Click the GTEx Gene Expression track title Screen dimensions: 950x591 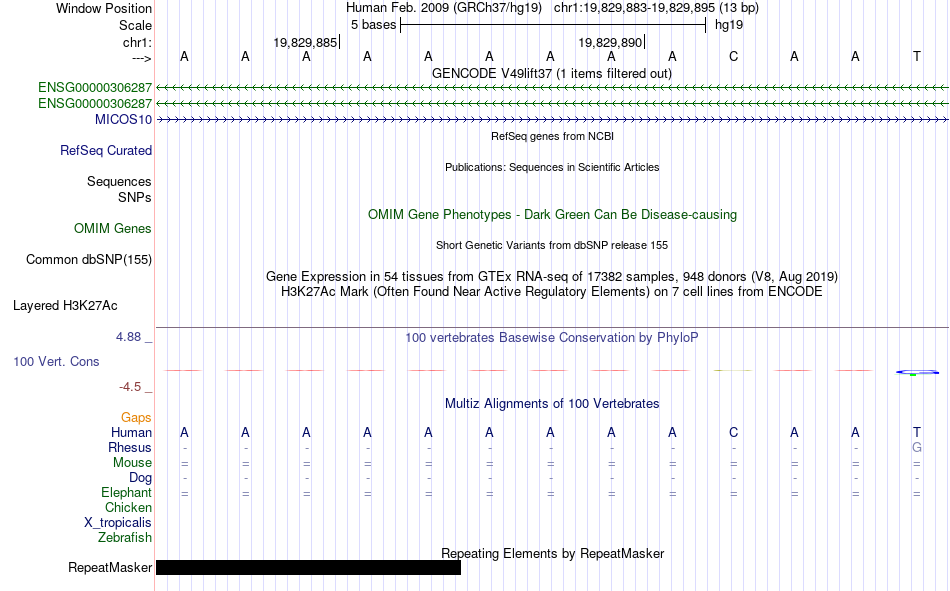pyautogui.click(x=551, y=276)
